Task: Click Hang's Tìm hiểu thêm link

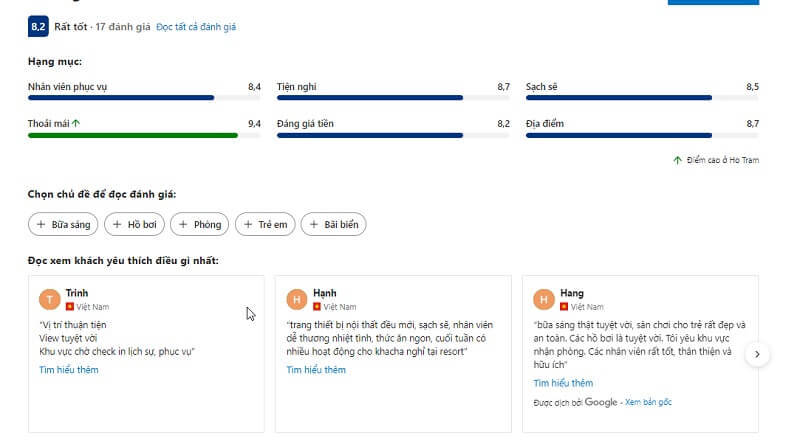Action: (563, 383)
